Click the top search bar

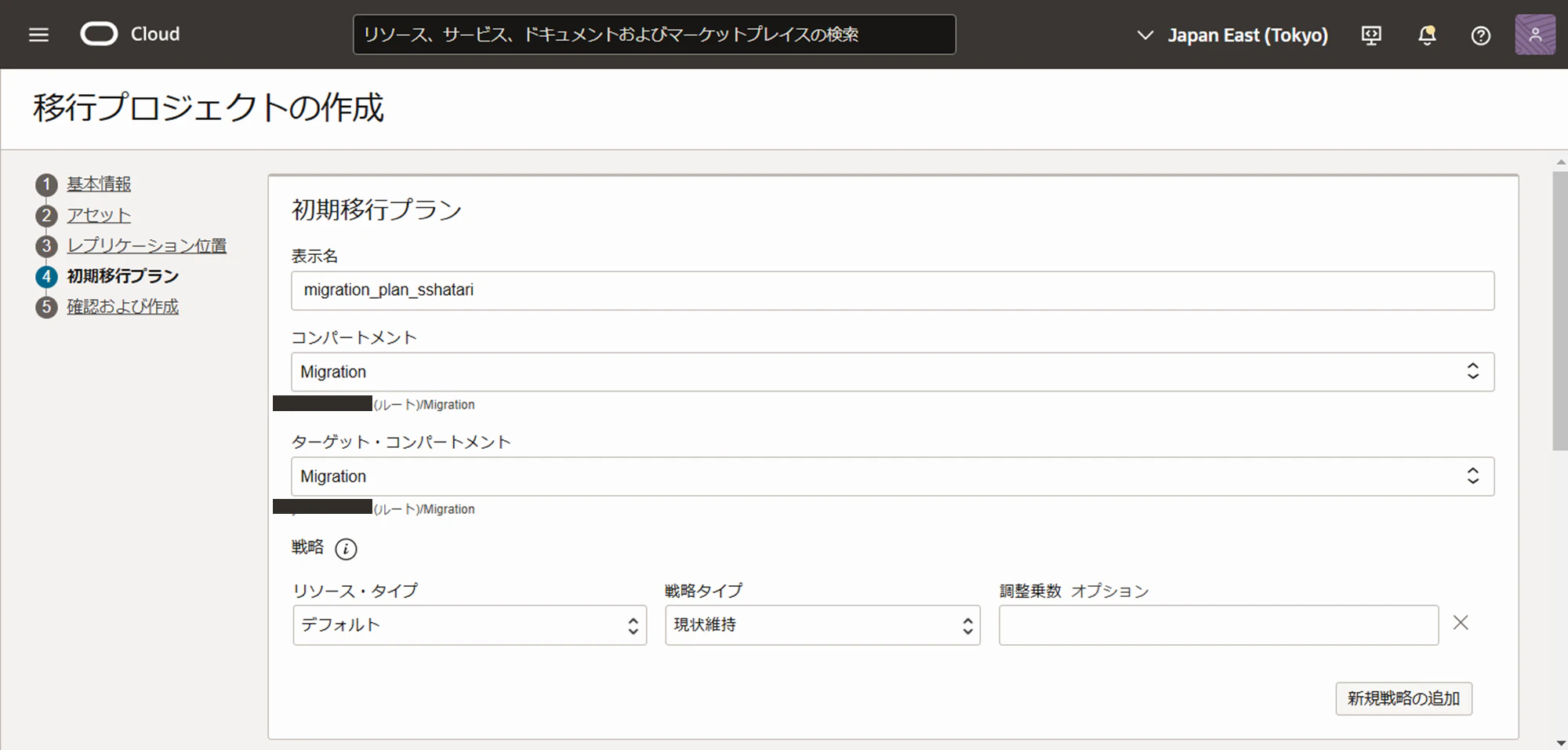click(x=654, y=35)
